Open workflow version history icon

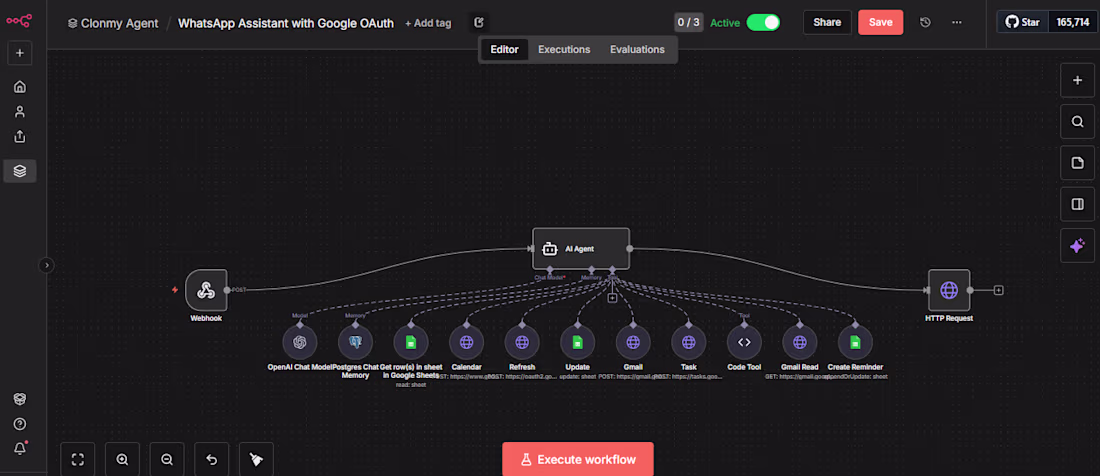pos(925,22)
